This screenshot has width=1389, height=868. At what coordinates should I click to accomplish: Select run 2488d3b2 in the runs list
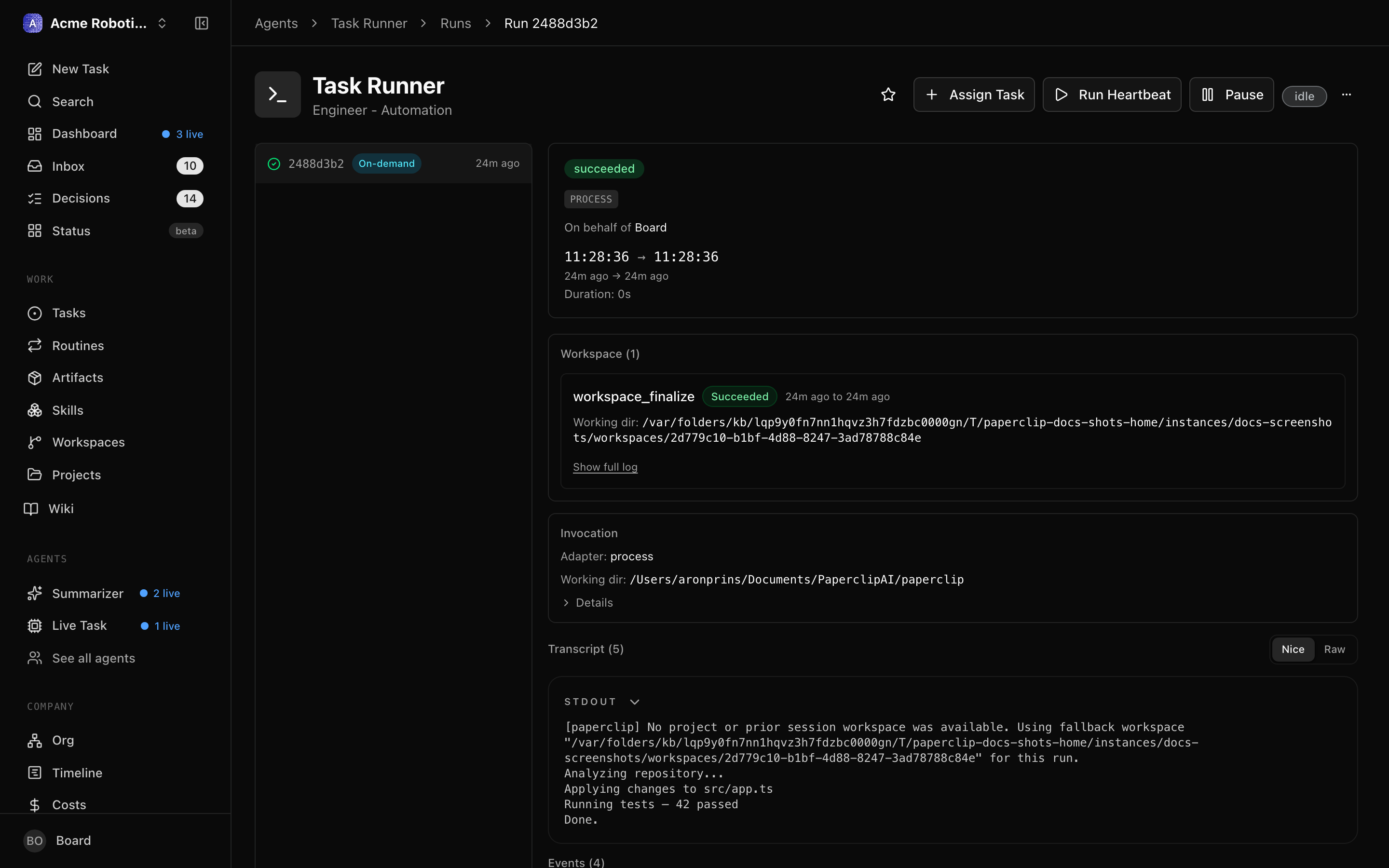click(x=393, y=163)
